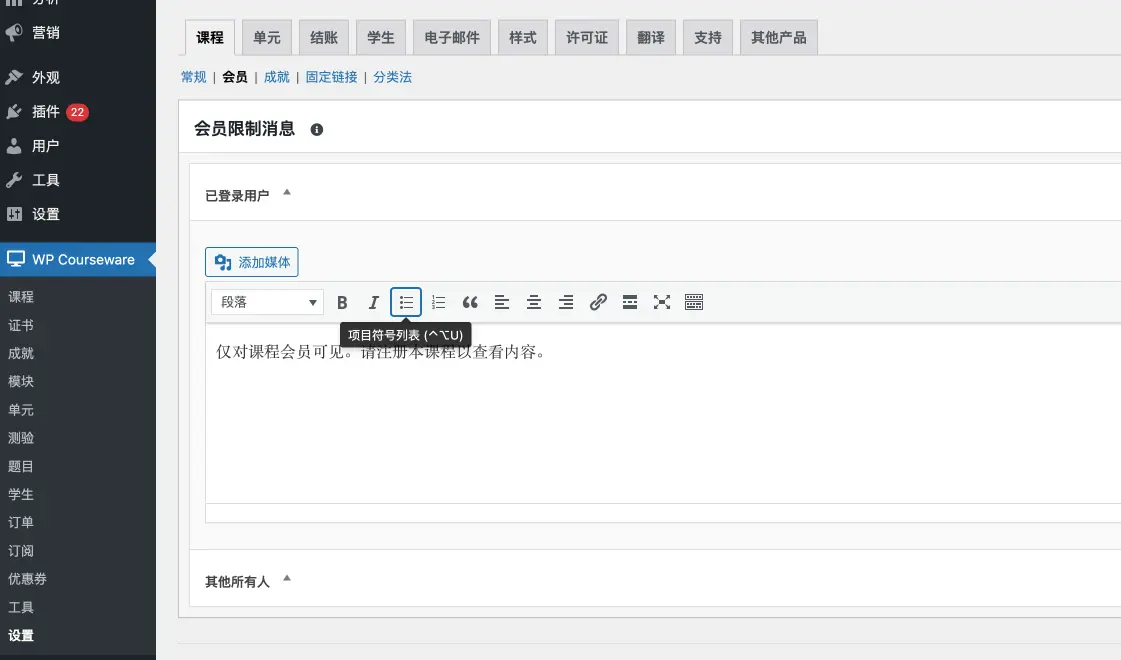Go to 订单 under WP Courseware
1121x660 pixels.
[21, 522]
